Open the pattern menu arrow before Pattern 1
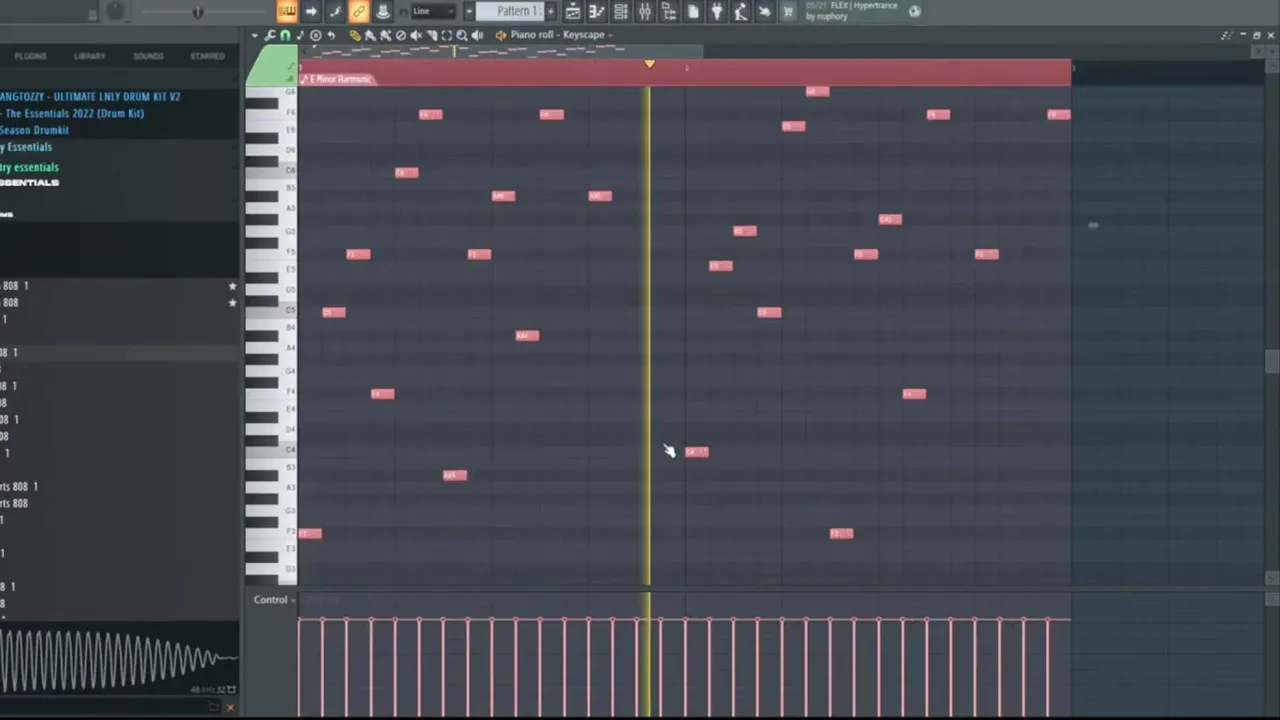The width and height of the screenshot is (1280, 720). 468,11
